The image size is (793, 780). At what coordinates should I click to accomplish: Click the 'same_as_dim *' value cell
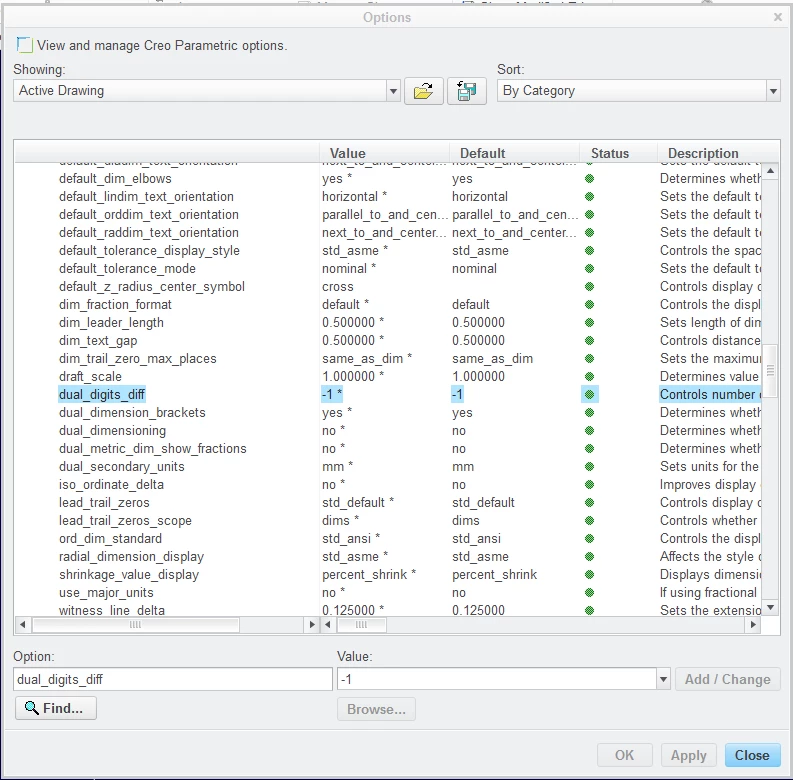[367, 359]
